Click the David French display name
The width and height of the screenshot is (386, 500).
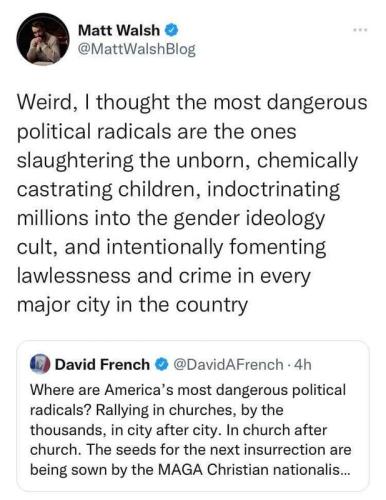pos(102,364)
